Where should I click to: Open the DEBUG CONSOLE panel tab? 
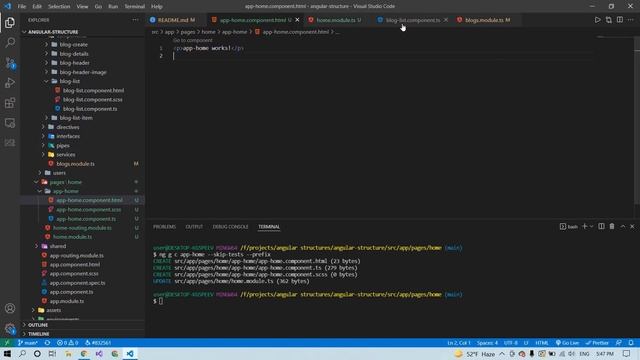coord(231,227)
